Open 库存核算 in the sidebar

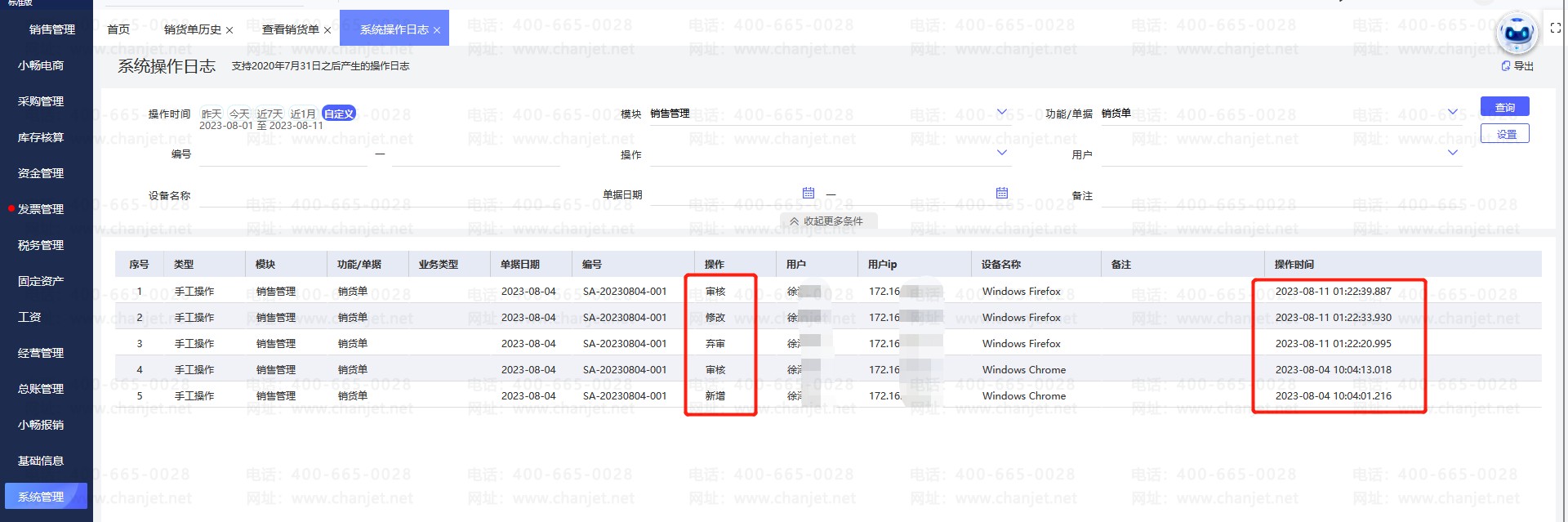pos(41,137)
